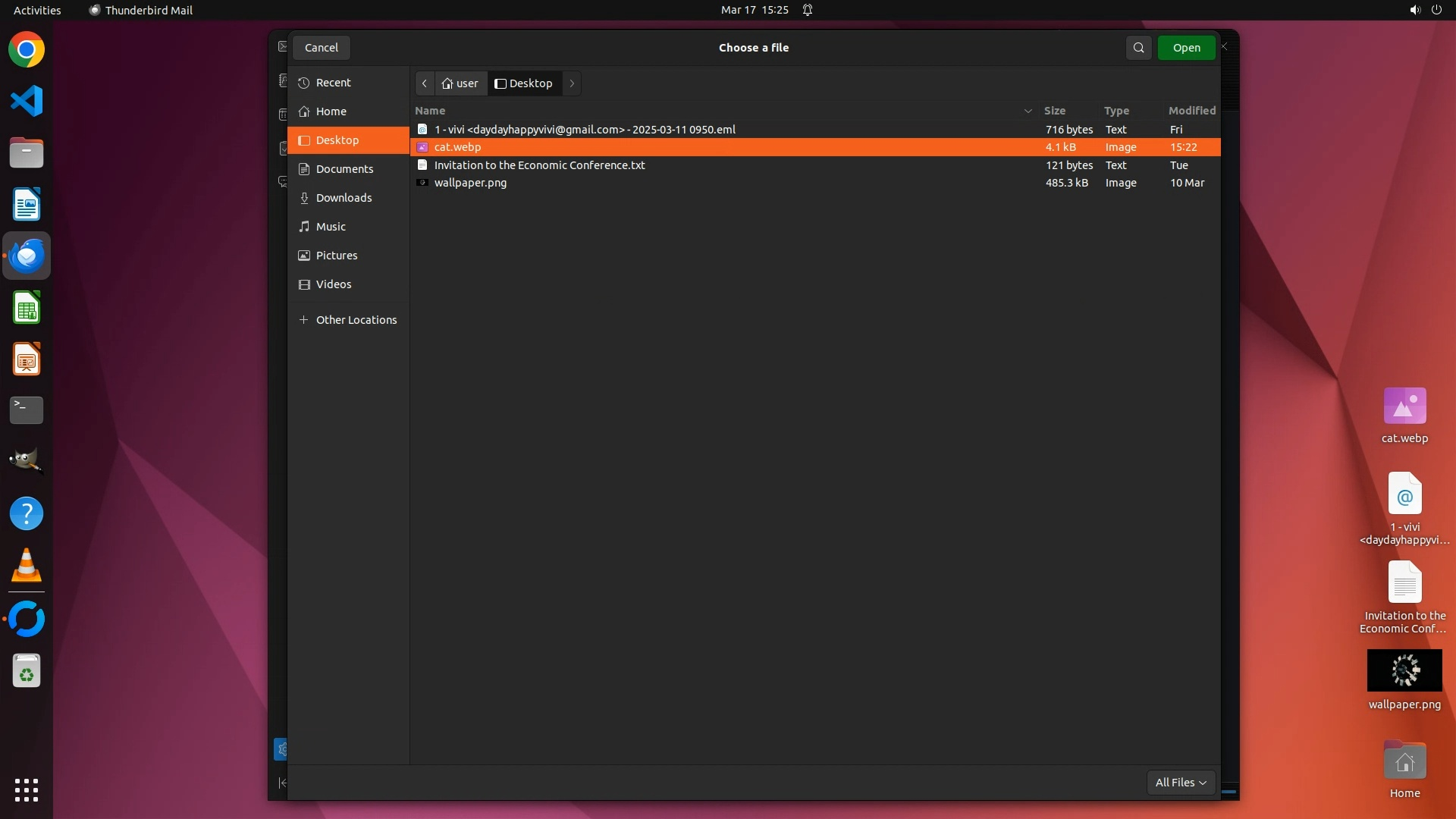The width and height of the screenshot is (1456, 819).
Task: Select Downloads in the sidebar
Action: point(344,198)
